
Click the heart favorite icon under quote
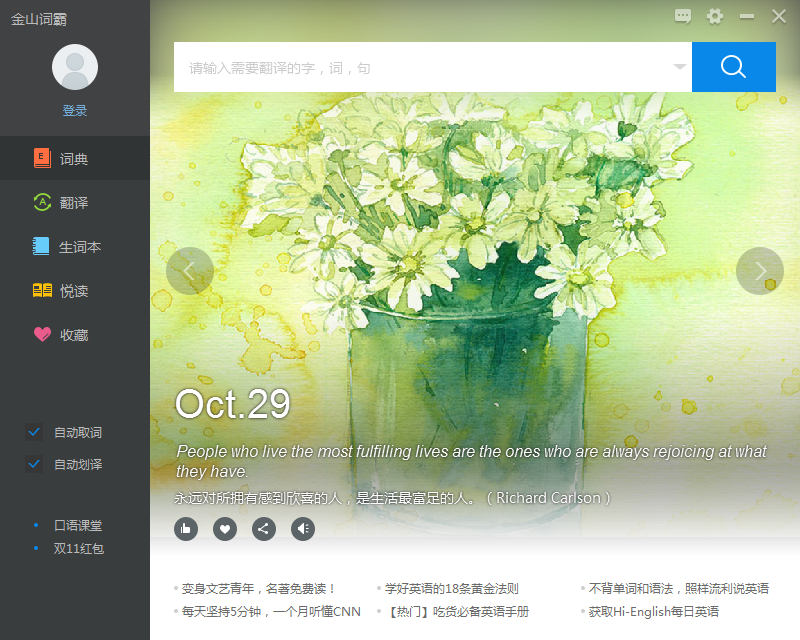(x=225, y=529)
